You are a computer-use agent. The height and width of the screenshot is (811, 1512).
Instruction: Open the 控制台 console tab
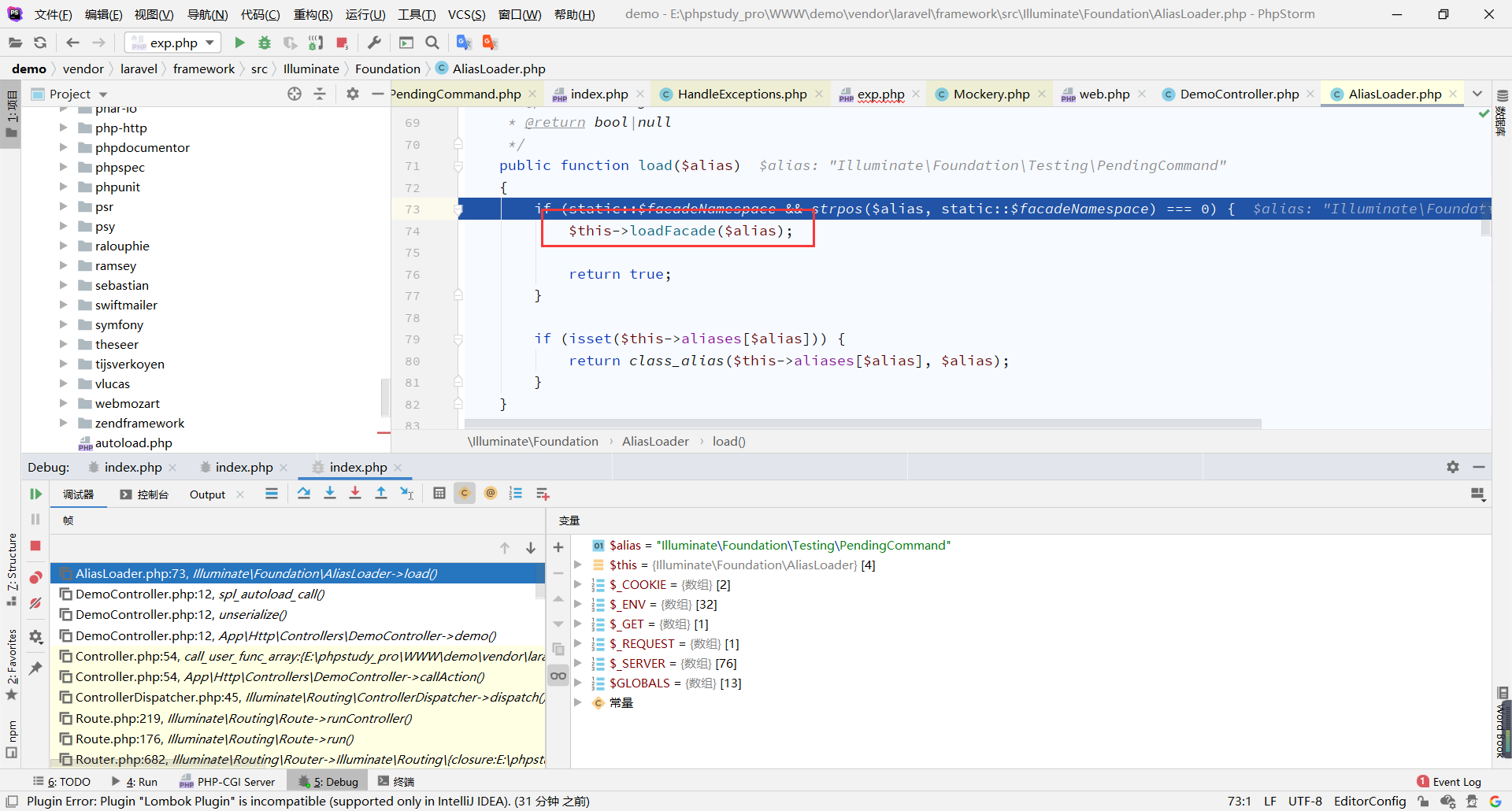tap(145, 494)
